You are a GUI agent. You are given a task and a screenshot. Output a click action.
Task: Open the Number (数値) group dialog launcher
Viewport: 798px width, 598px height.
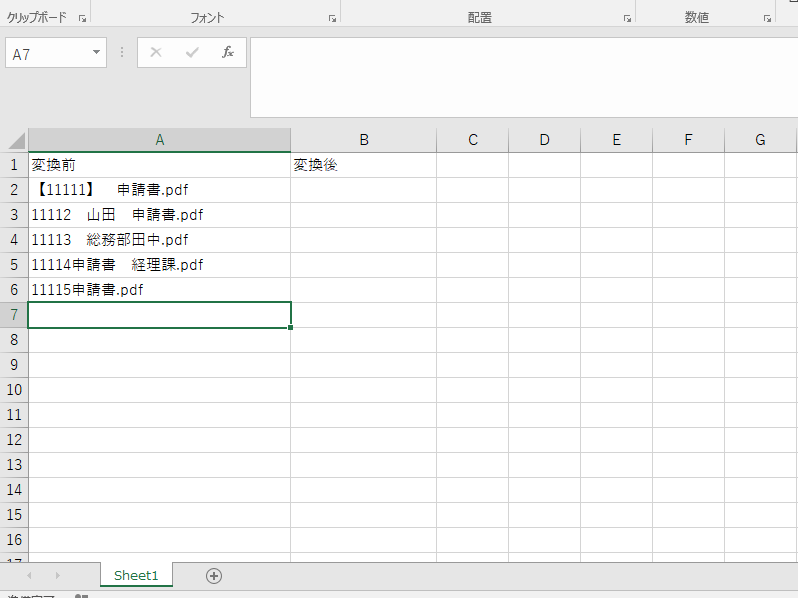[x=767, y=18]
